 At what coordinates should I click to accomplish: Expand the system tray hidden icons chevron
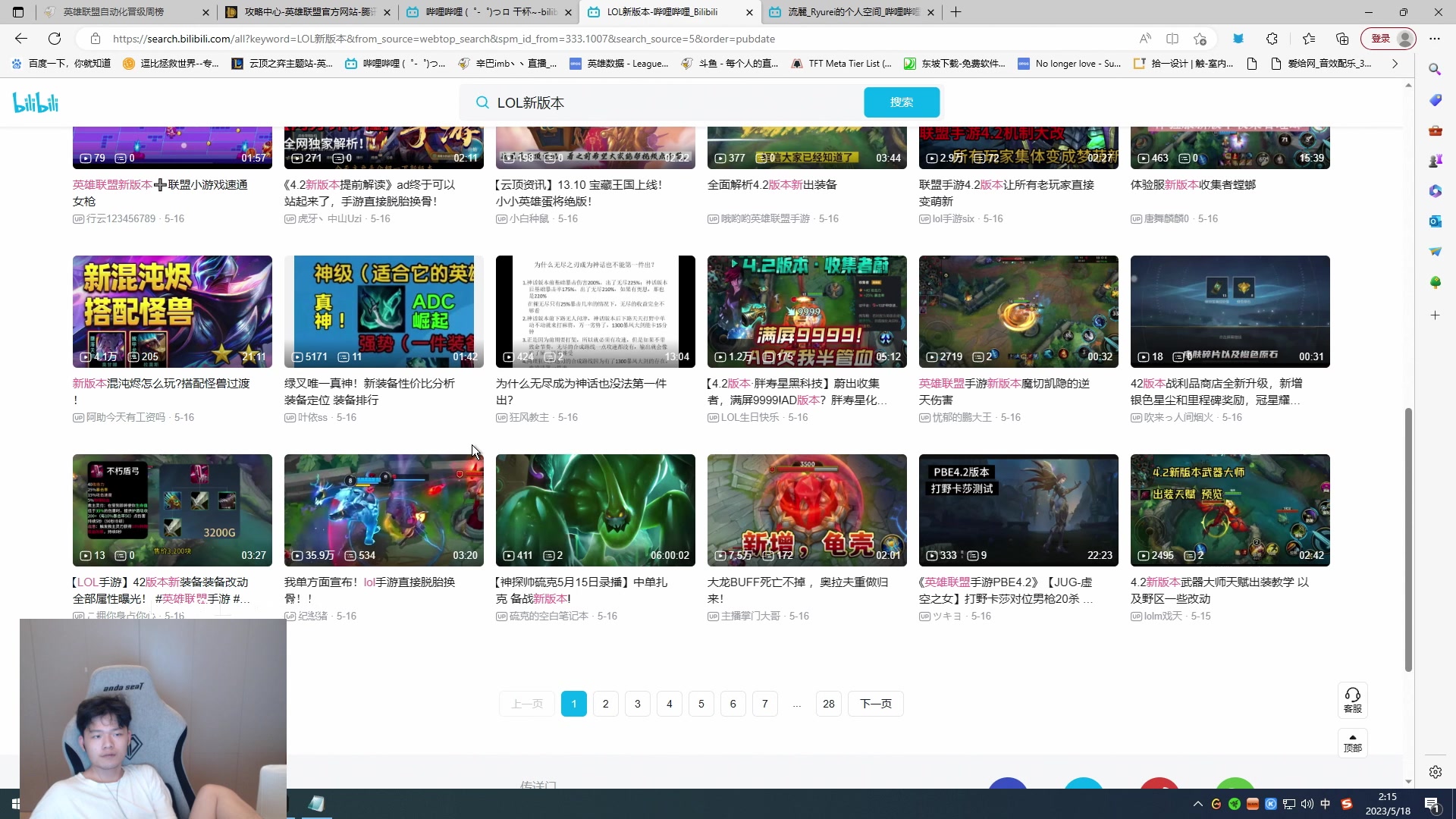(1197, 804)
